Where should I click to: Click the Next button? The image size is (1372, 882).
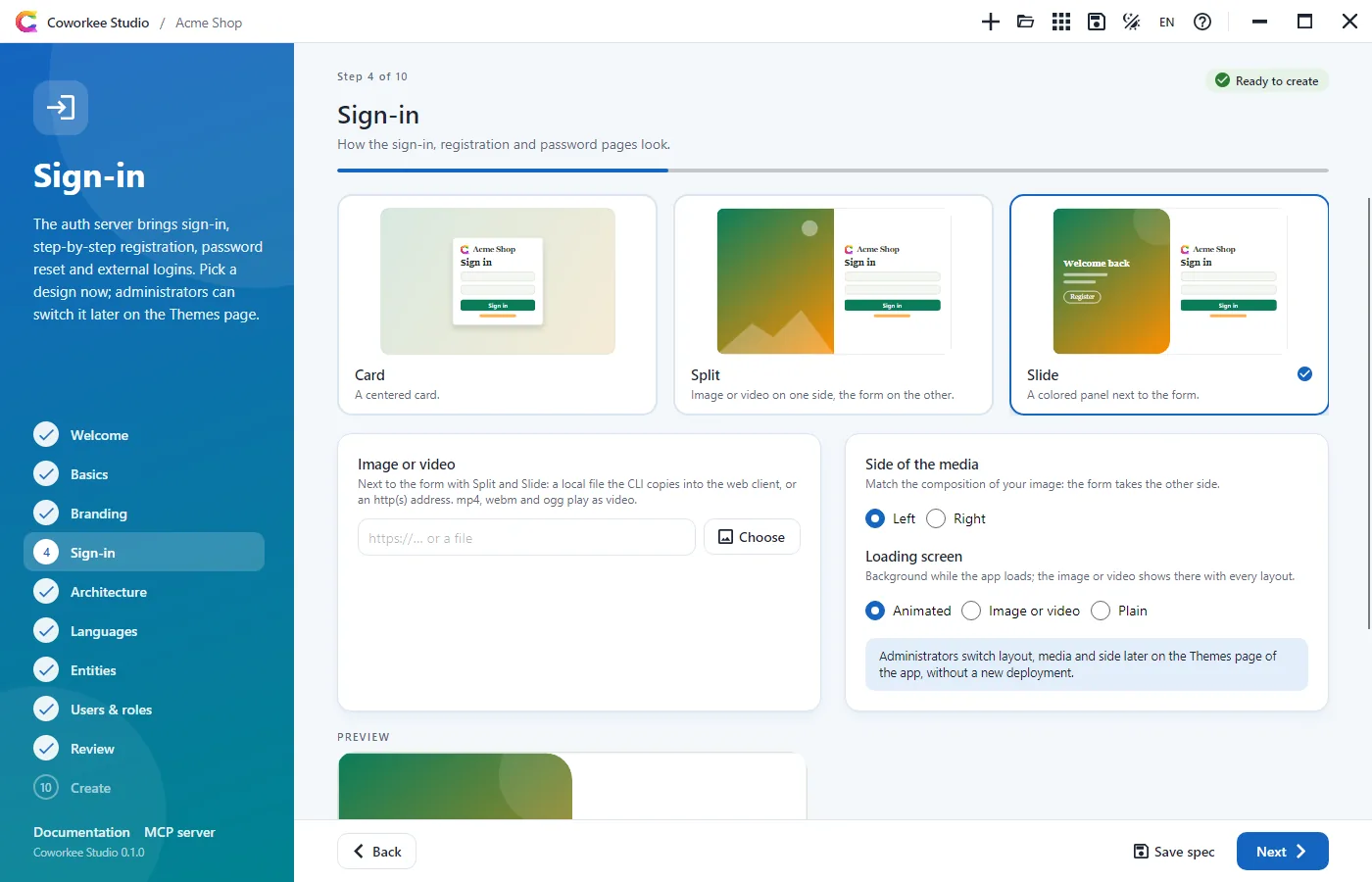(1282, 852)
